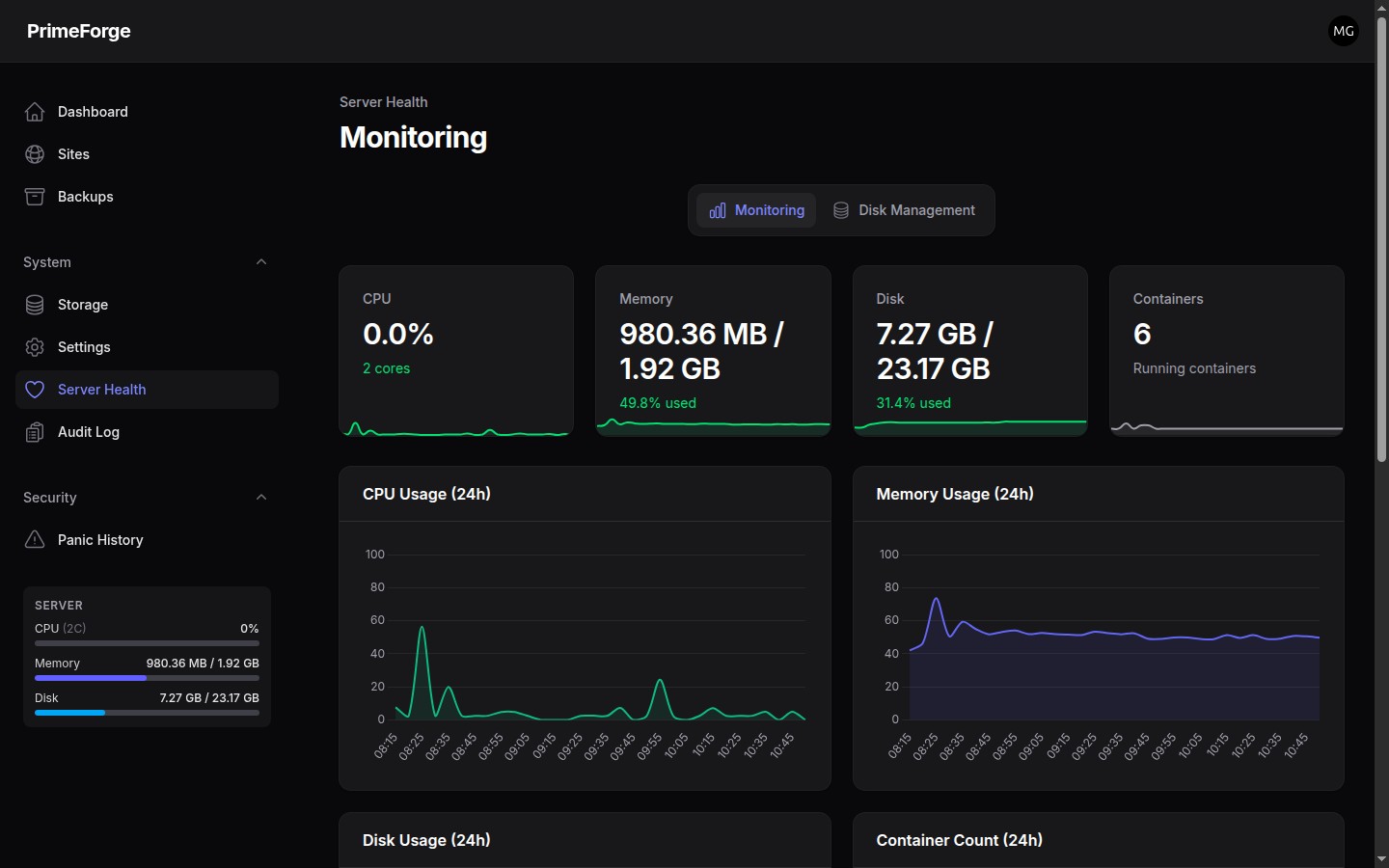Screen dimensions: 1389x868
Task: Click the CPU summary card
Action: pyautogui.click(x=456, y=351)
